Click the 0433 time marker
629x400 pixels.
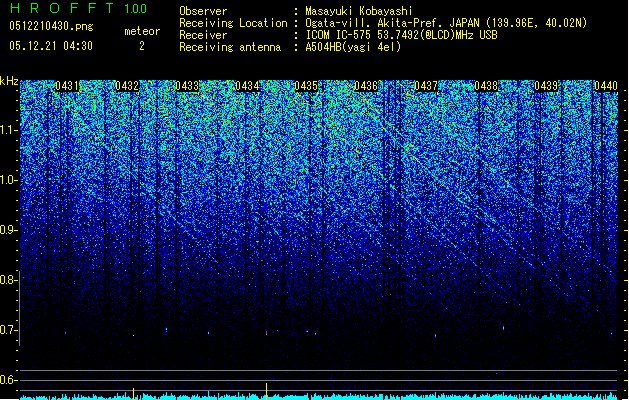[x=187, y=86]
